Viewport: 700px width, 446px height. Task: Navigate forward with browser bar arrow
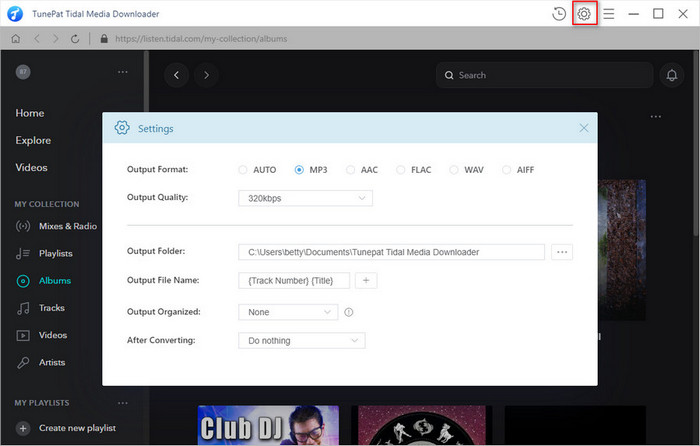(x=55, y=39)
